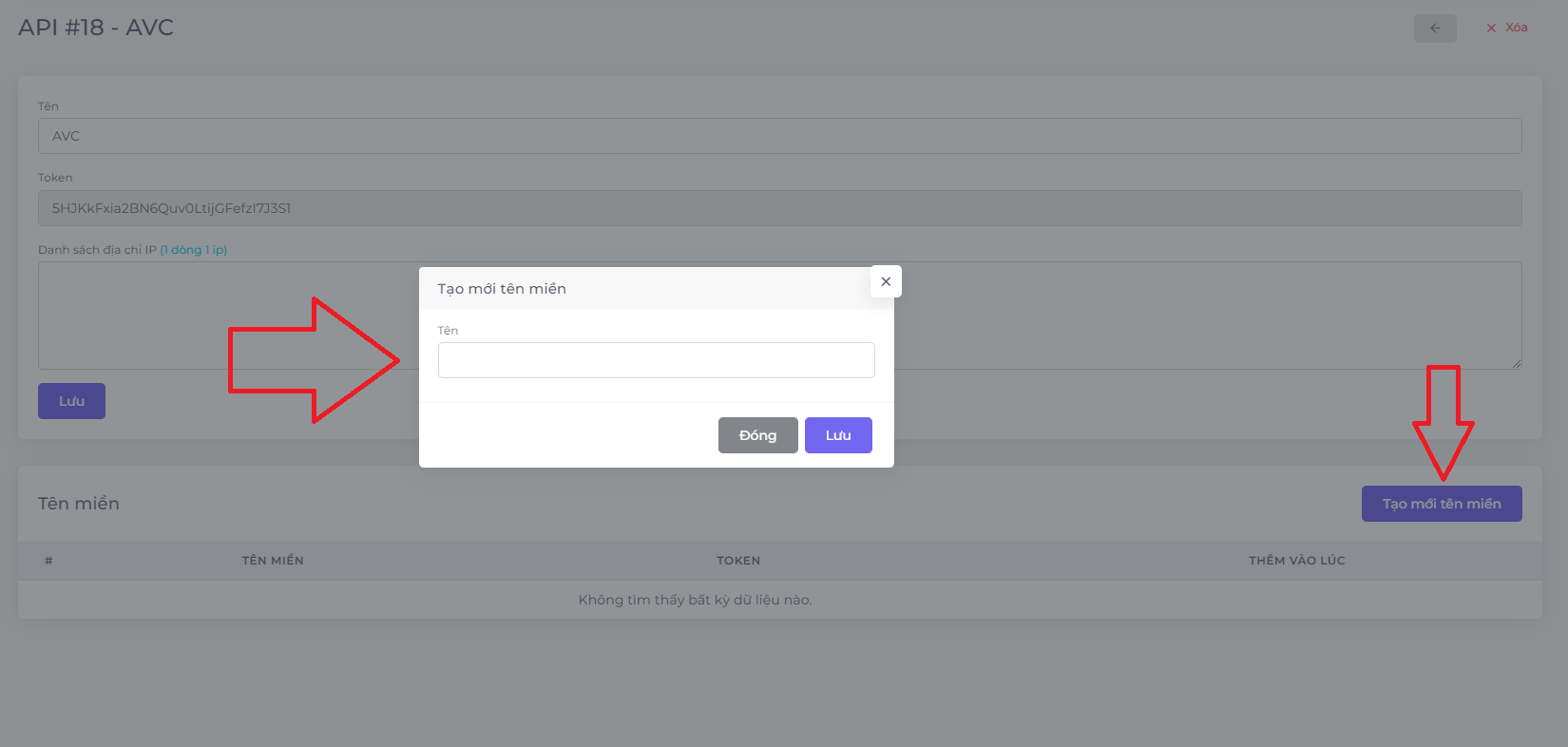Click the back arrow button
The height and width of the screenshot is (747, 1568).
(1434, 29)
